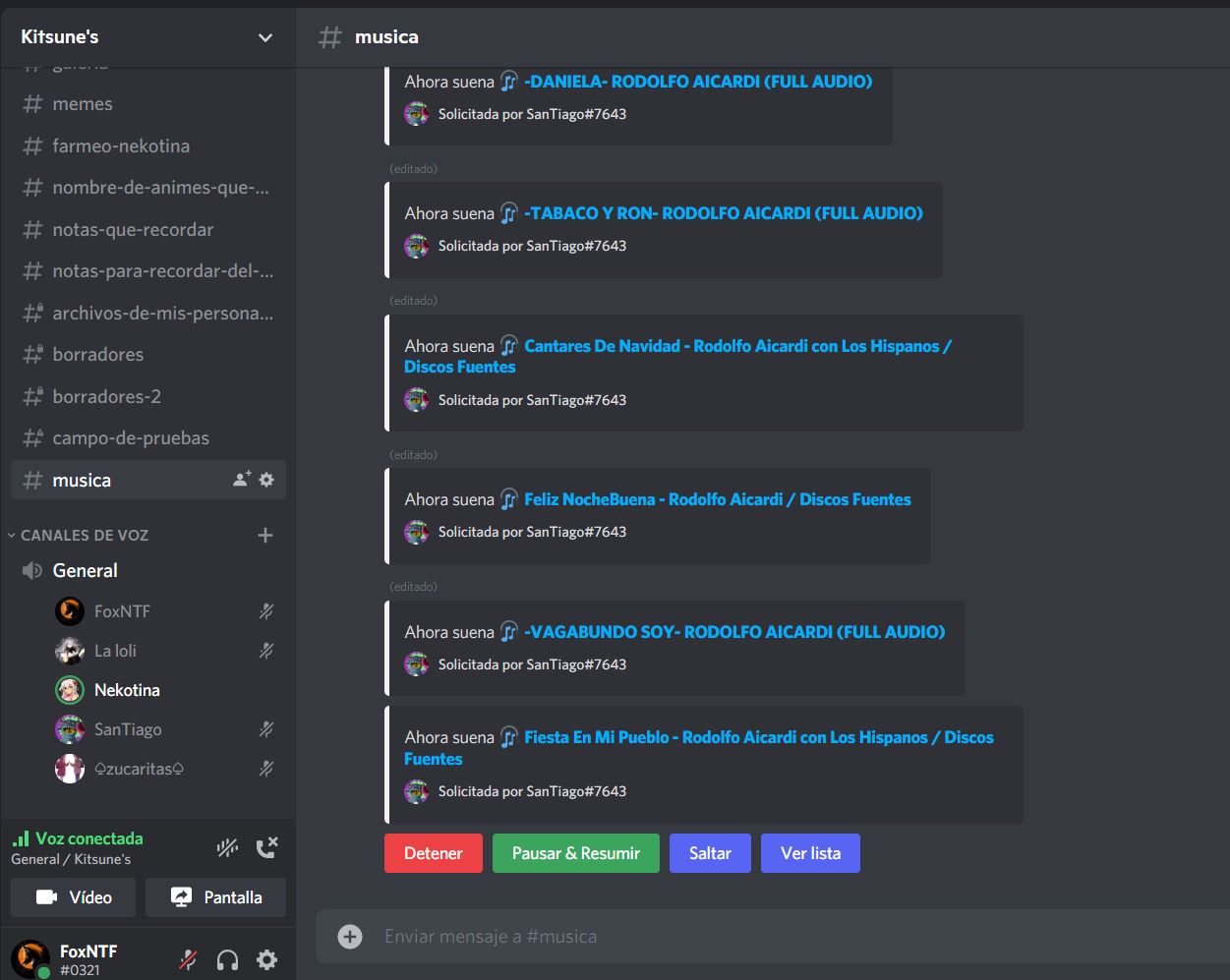Click music note icon beside VAGABUNDO SOY
This screenshot has width=1230, height=980.
coord(509,632)
